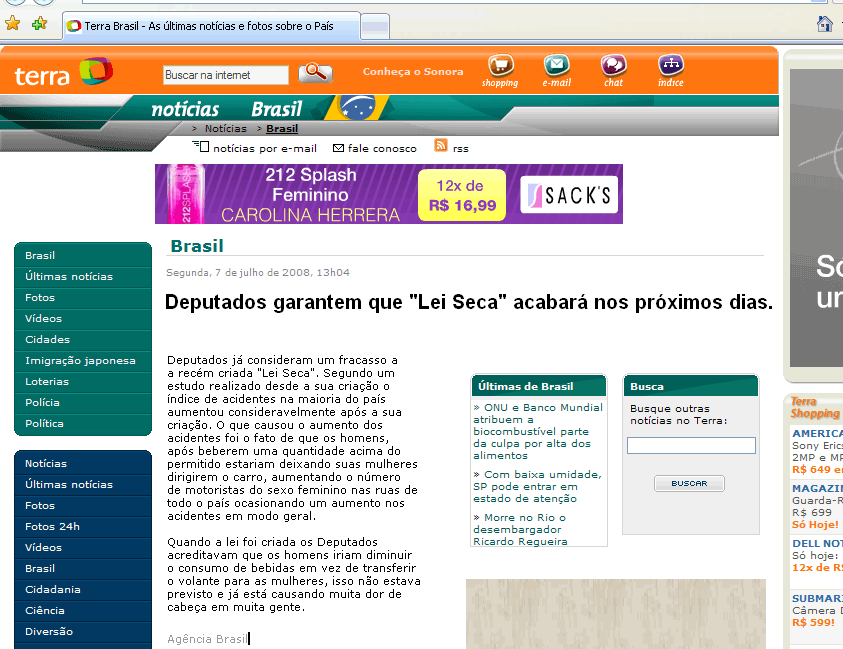Open Polícia menu item
Image resolution: width=843 pixels, height=649 pixels.
pos(83,402)
